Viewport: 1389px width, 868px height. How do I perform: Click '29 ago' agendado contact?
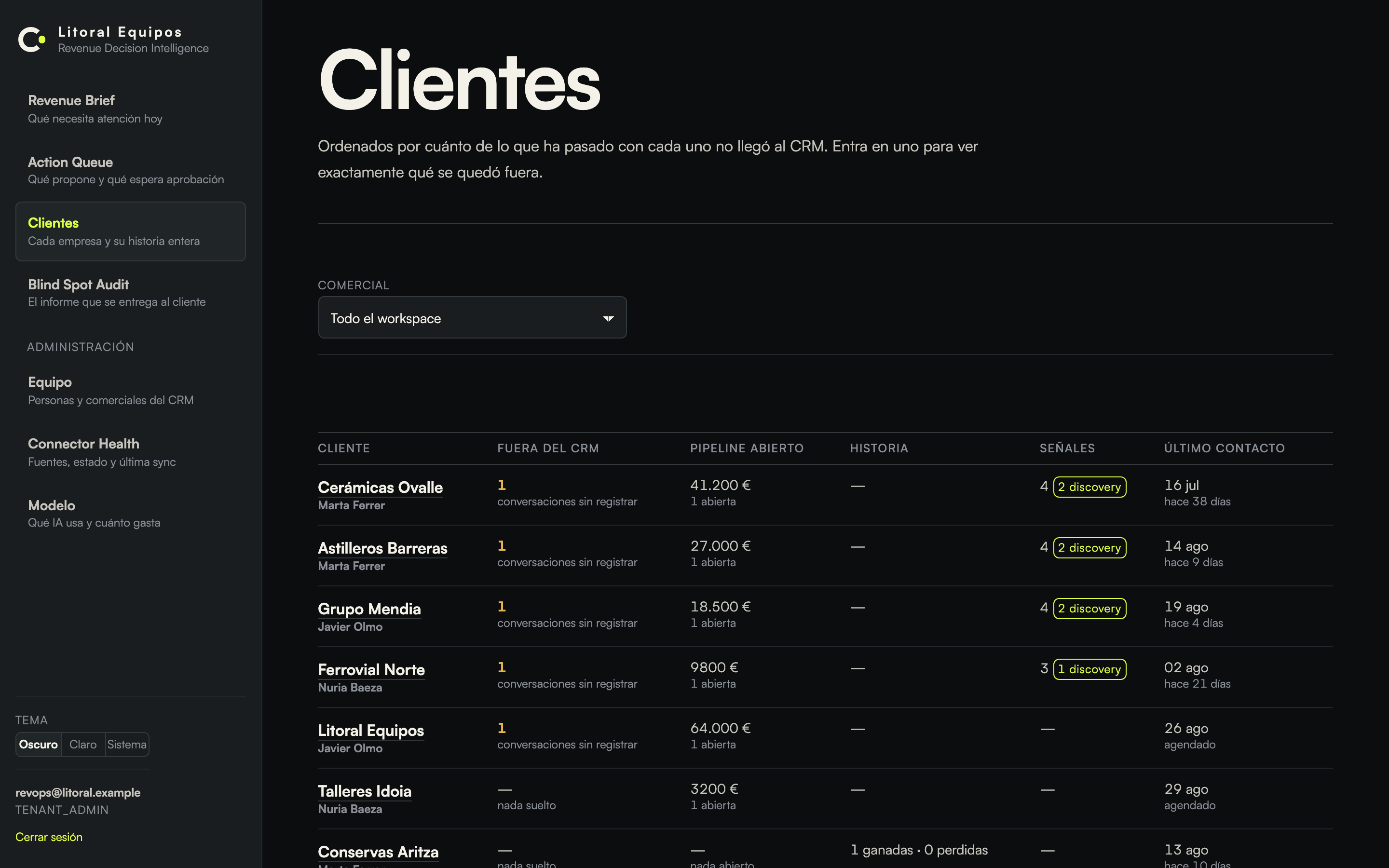pos(1186,790)
